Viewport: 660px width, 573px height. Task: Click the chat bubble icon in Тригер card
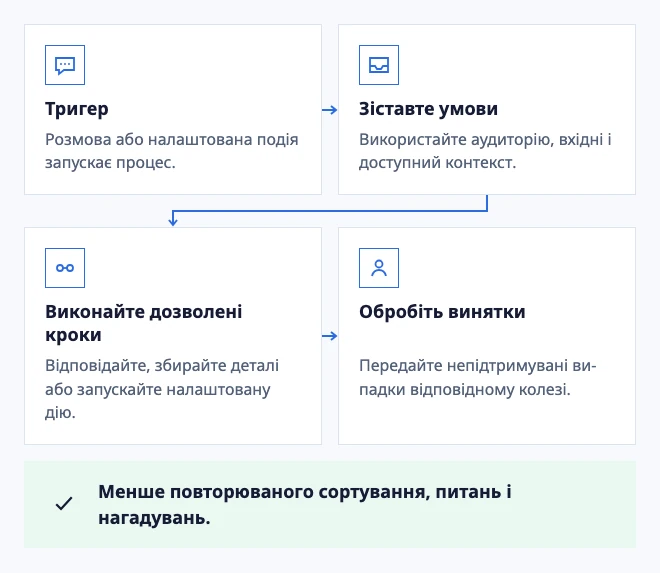pos(65,65)
